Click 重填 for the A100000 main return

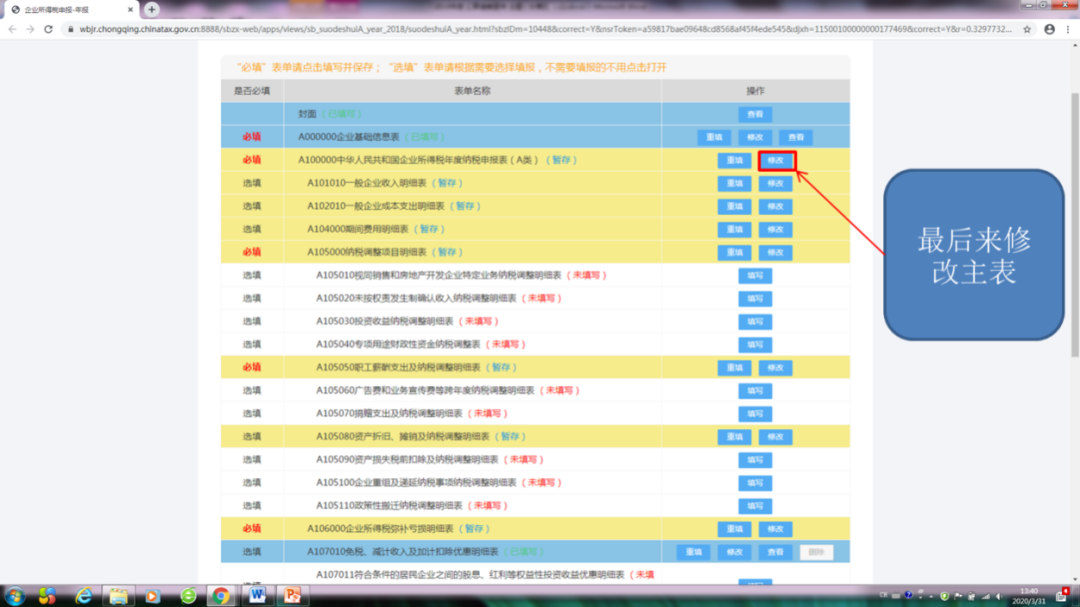coord(734,161)
